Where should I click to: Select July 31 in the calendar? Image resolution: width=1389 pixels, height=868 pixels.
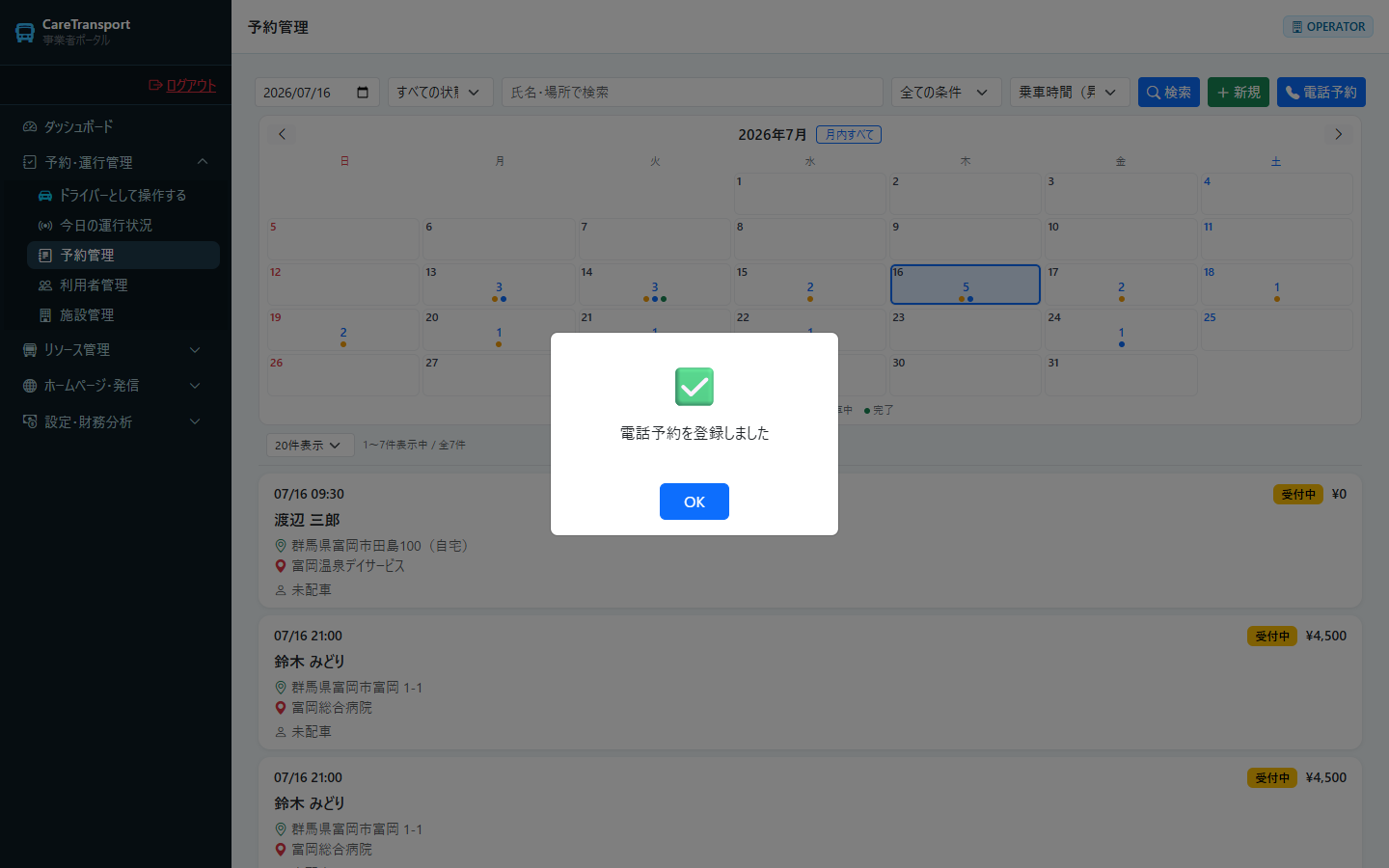(x=1121, y=375)
